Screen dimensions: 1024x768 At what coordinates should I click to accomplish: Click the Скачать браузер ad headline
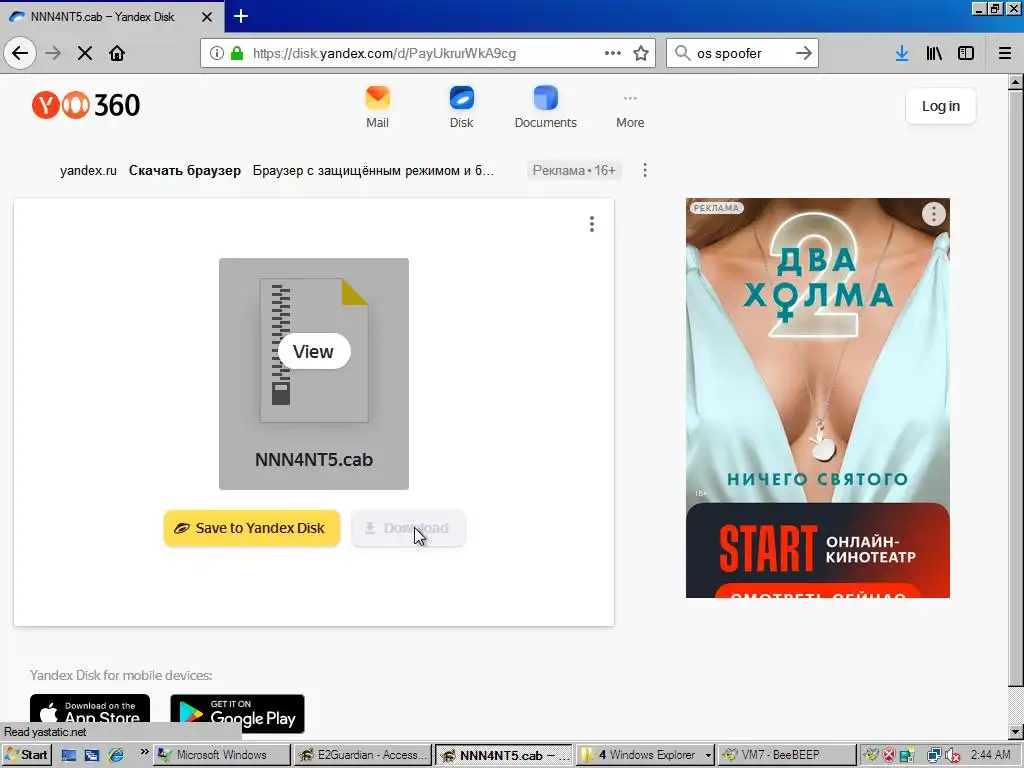tap(185, 170)
